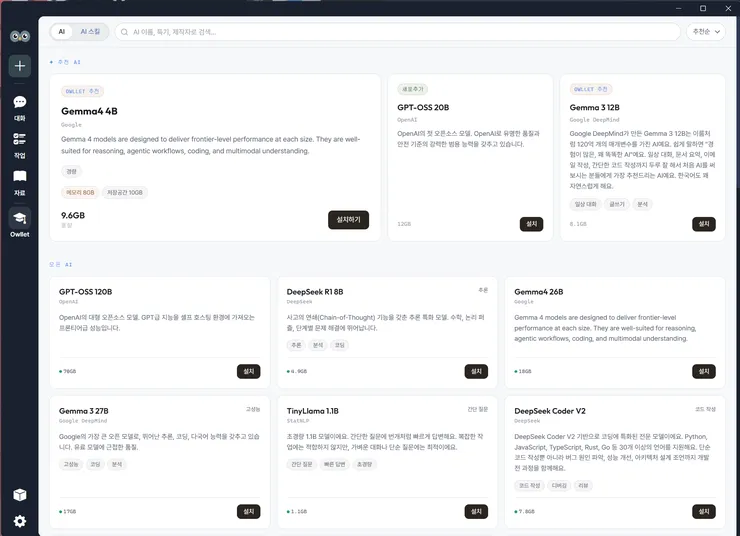Click the 새로추가 badge on GPT-OSS 20B

click(412, 89)
